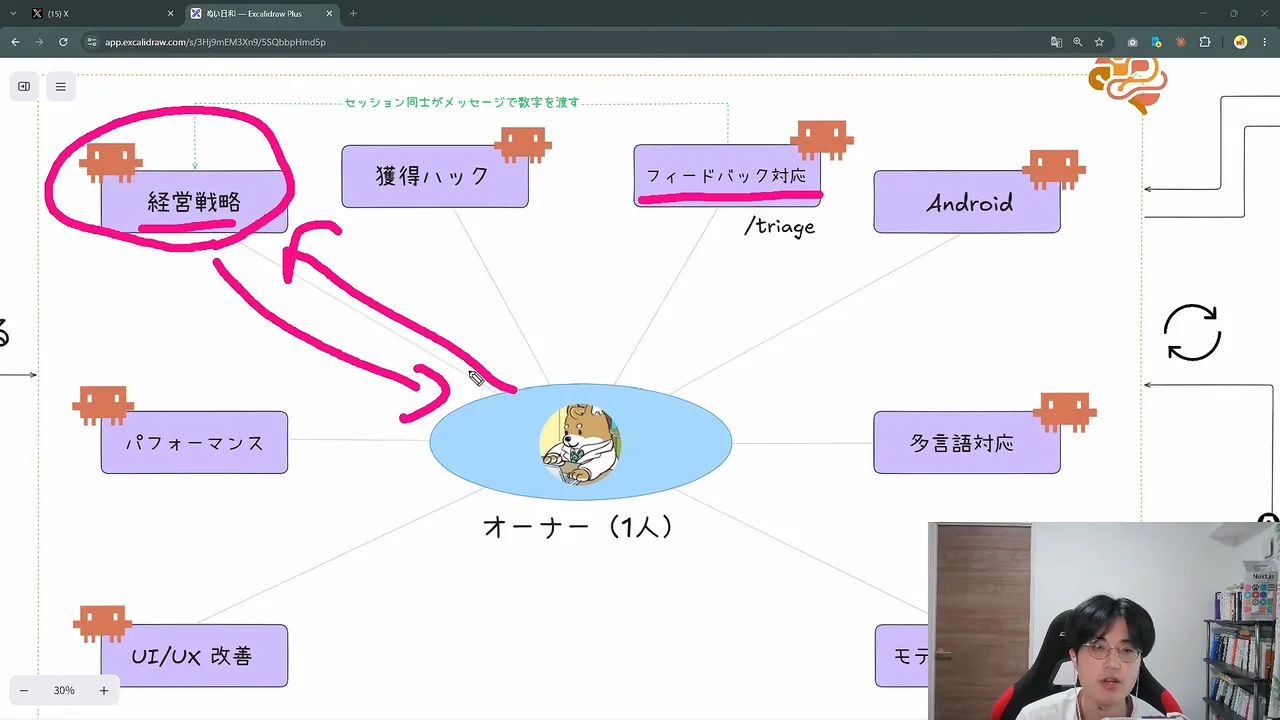Open the Extensions puzzle-piece menu
This screenshot has height=720, width=1280.
pos(1204,42)
